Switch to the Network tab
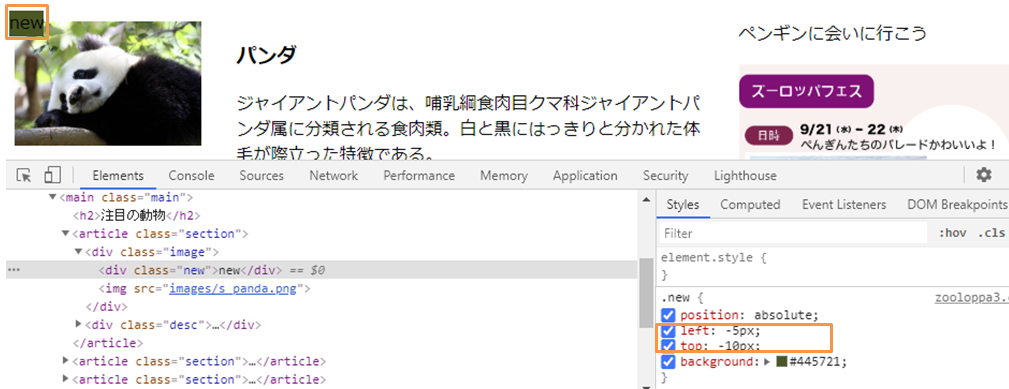The height and width of the screenshot is (389, 1009). tap(333, 176)
